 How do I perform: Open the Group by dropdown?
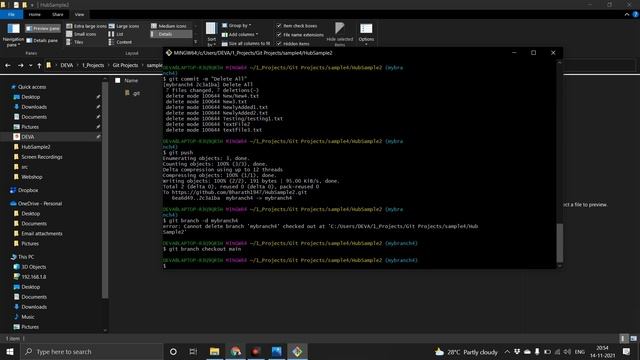[237, 25]
